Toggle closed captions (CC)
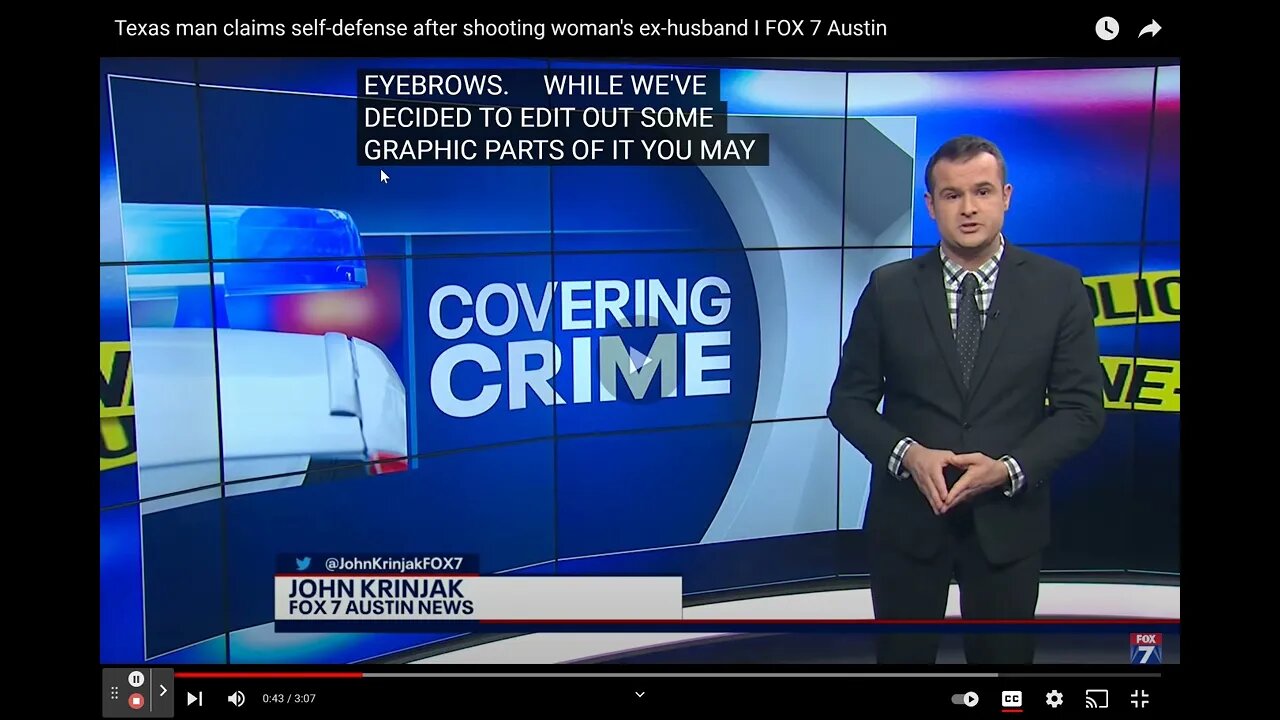 pyautogui.click(x=1011, y=699)
